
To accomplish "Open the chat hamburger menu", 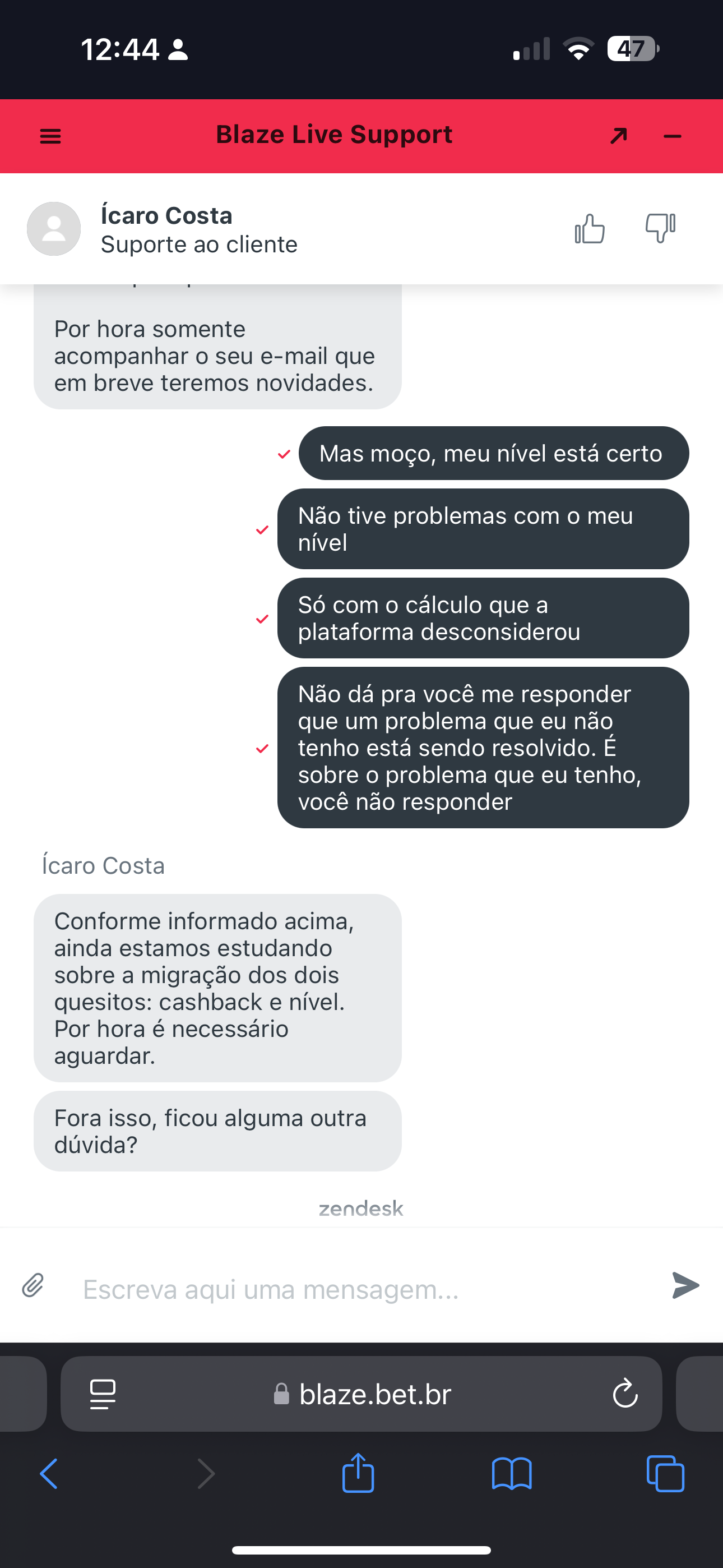I will (50, 136).
